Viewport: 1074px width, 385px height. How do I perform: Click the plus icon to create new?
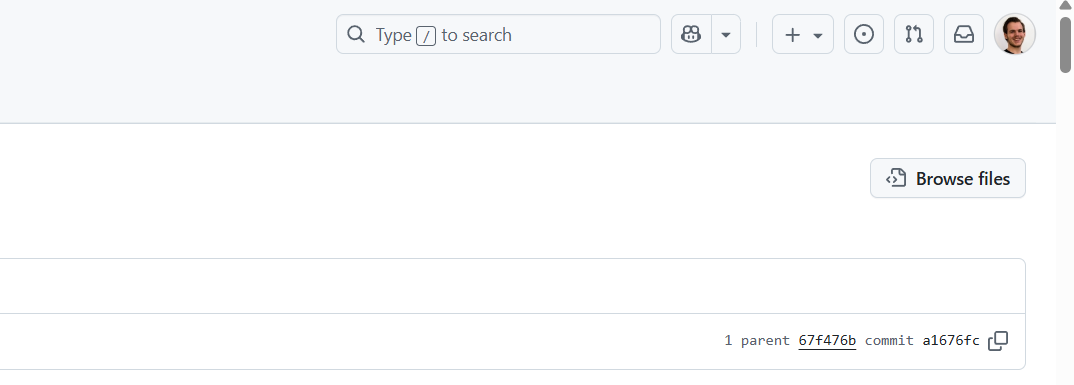[x=792, y=35]
